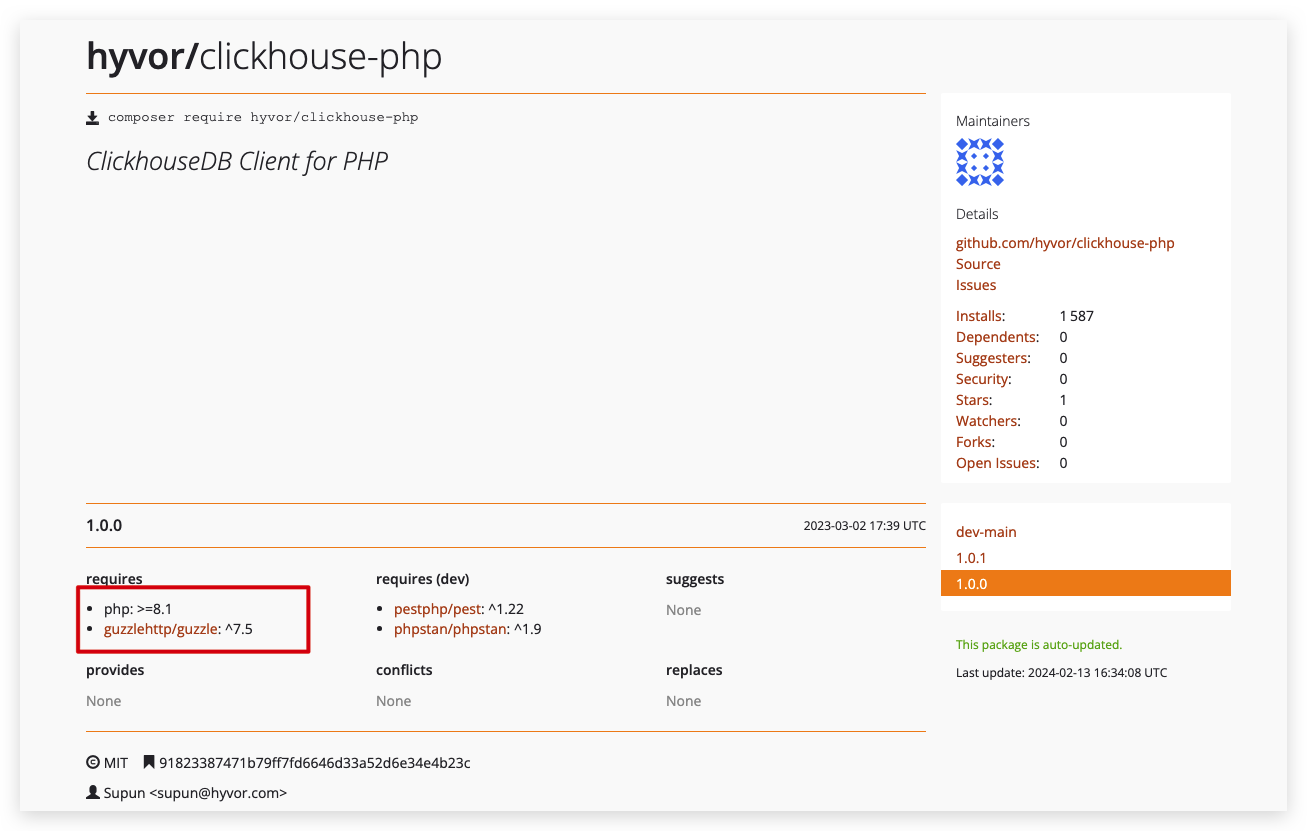Click 'This package is auto-updated.' text
This screenshot has width=1307, height=831.
(1039, 645)
